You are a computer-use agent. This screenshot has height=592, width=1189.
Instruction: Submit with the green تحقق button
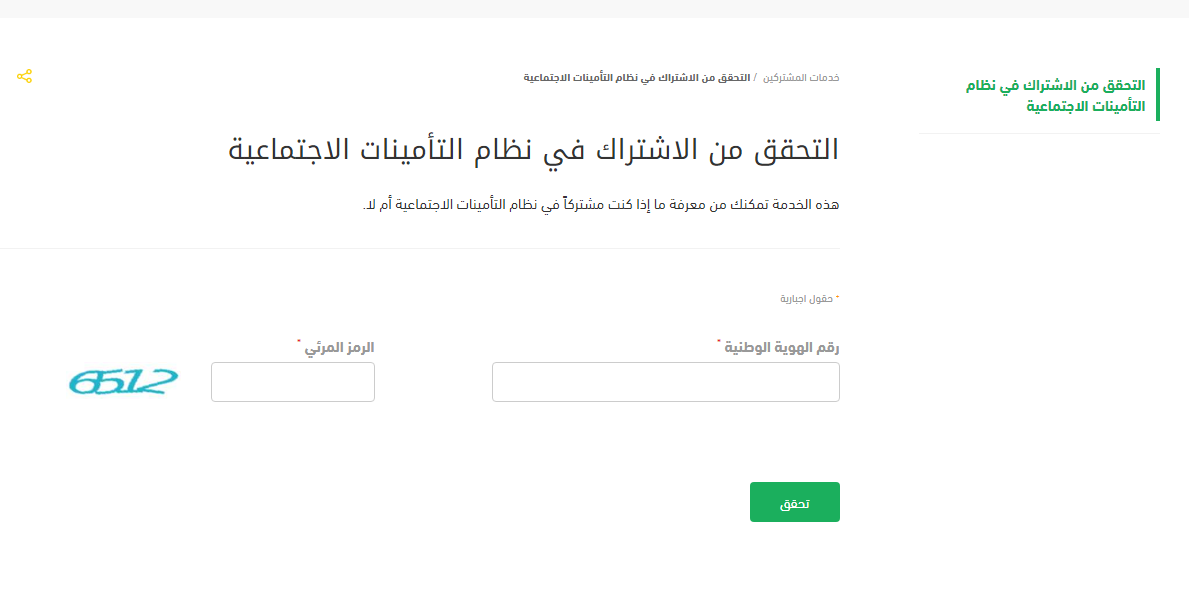click(x=795, y=502)
